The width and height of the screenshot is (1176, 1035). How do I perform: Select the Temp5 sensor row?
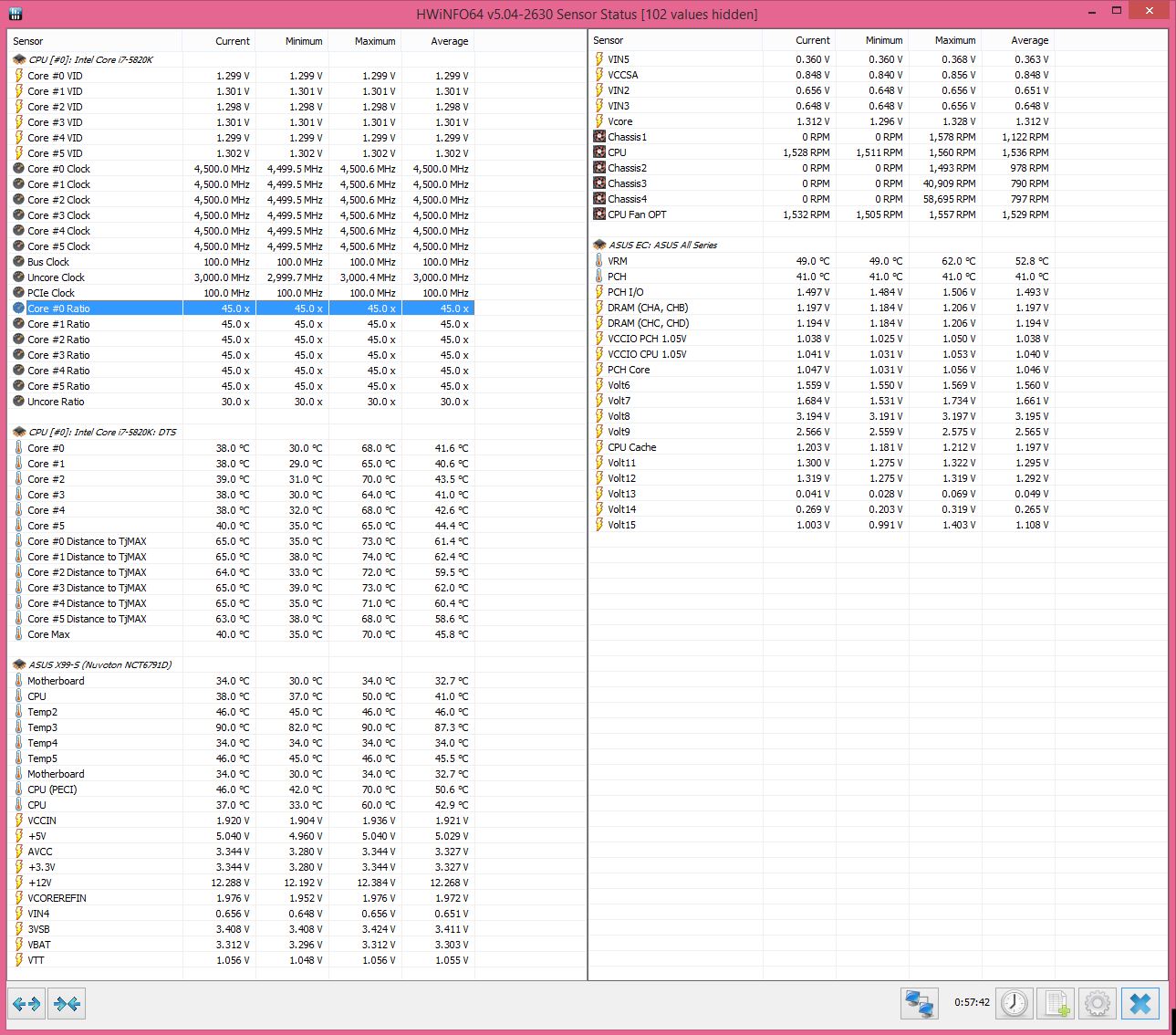tap(243, 758)
